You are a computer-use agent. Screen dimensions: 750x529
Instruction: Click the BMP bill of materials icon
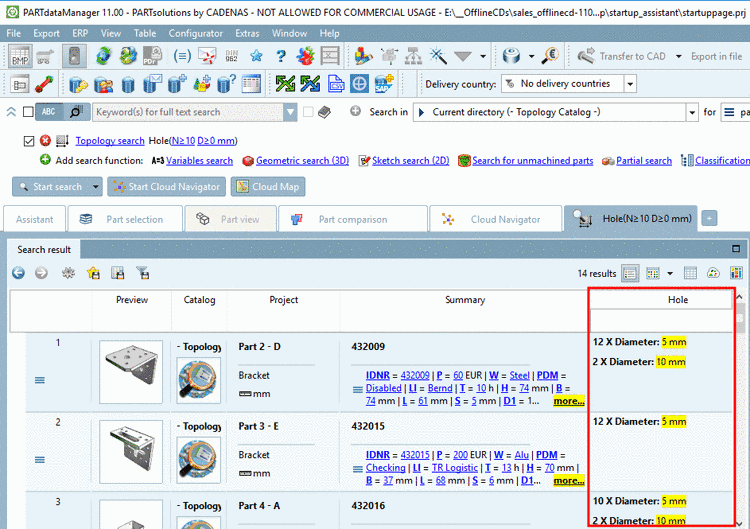(20, 56)
